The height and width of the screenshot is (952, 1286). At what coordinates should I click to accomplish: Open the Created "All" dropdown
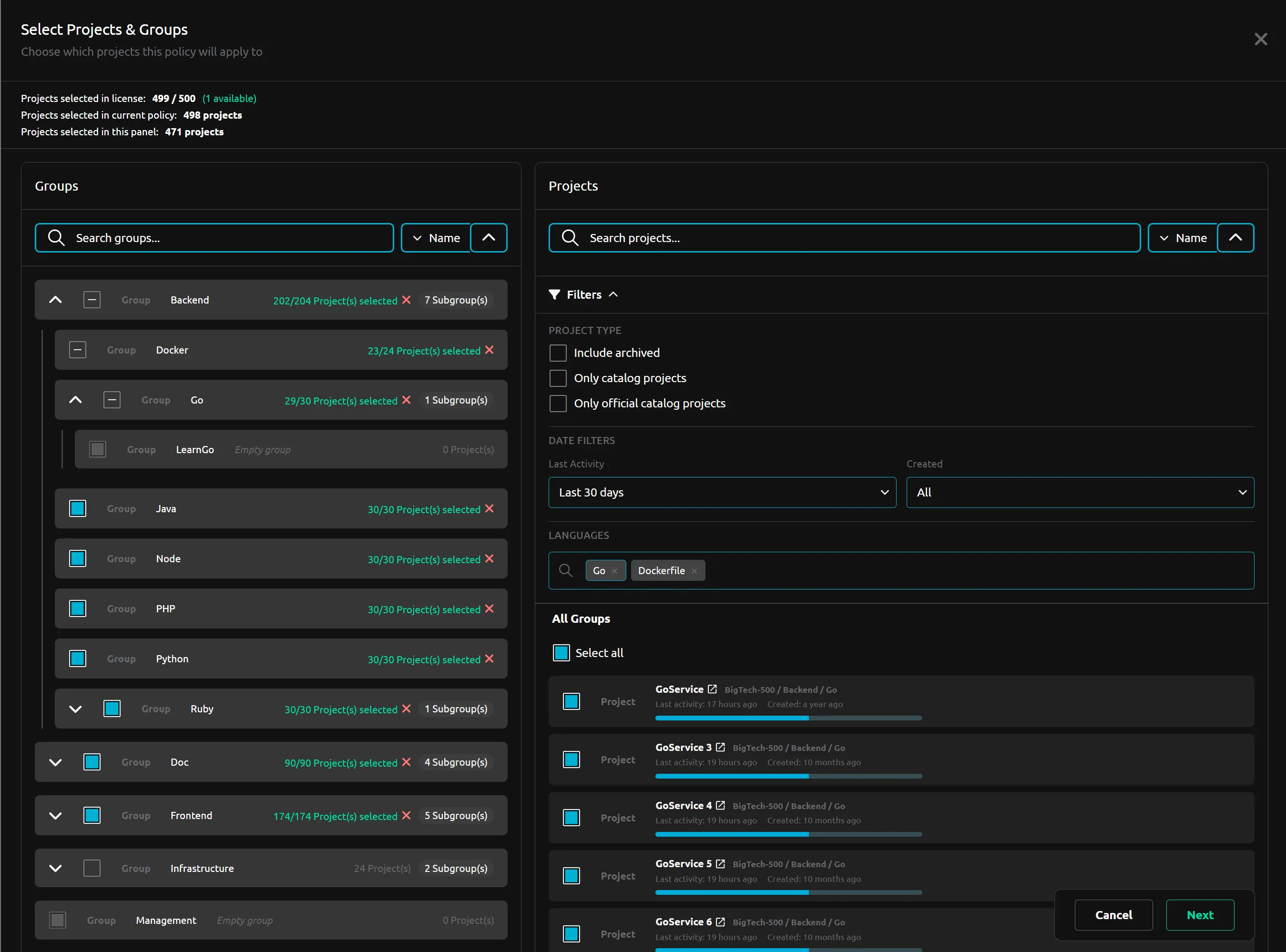1079,493
